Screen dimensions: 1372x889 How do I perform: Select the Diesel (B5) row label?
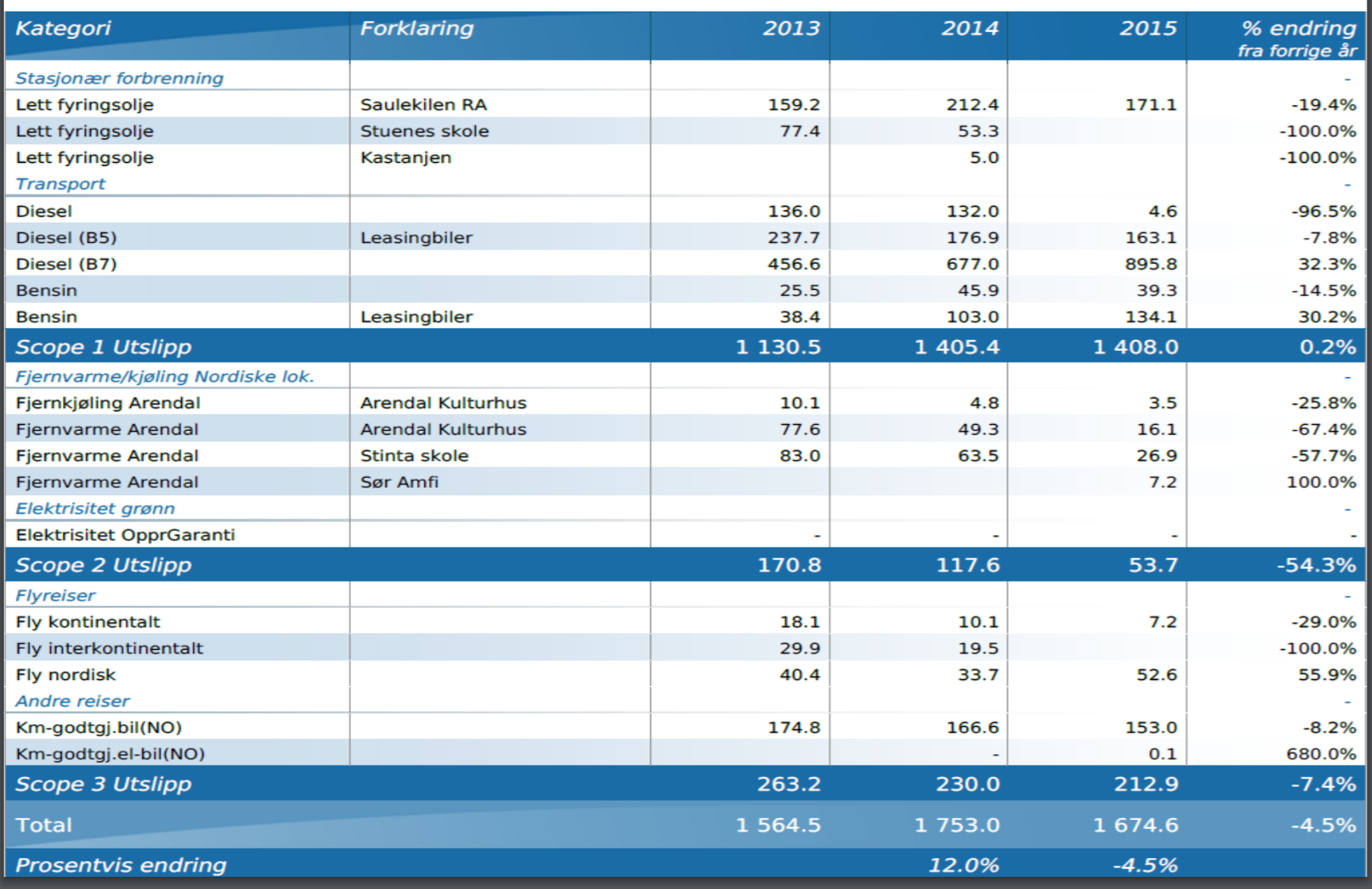67,238
